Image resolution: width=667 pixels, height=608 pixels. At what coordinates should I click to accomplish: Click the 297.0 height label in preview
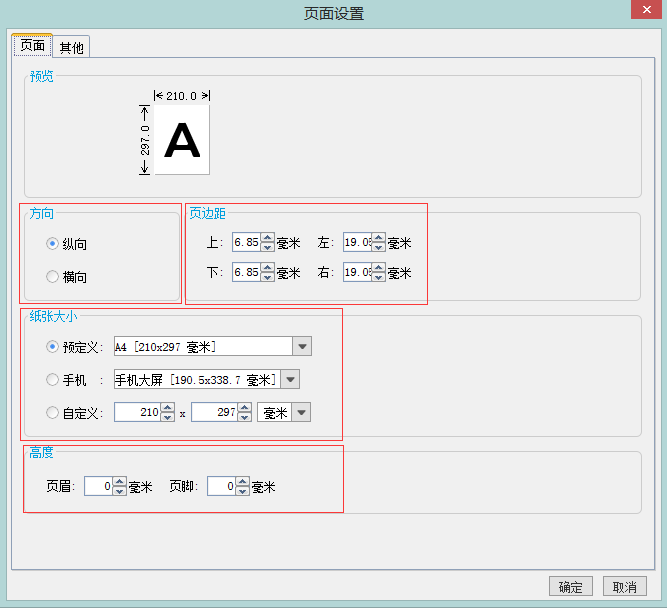[145, 140]
